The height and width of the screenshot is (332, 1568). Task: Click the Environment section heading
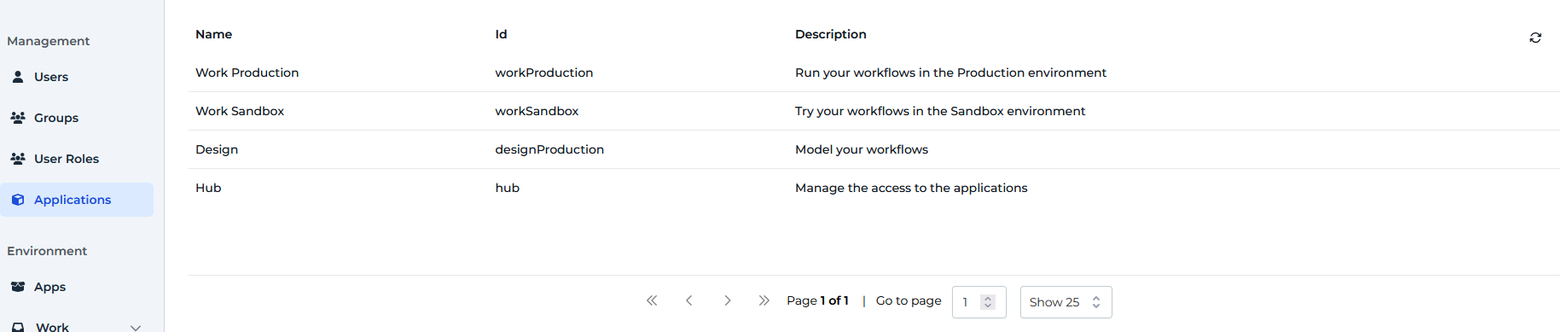pos(47,251)
